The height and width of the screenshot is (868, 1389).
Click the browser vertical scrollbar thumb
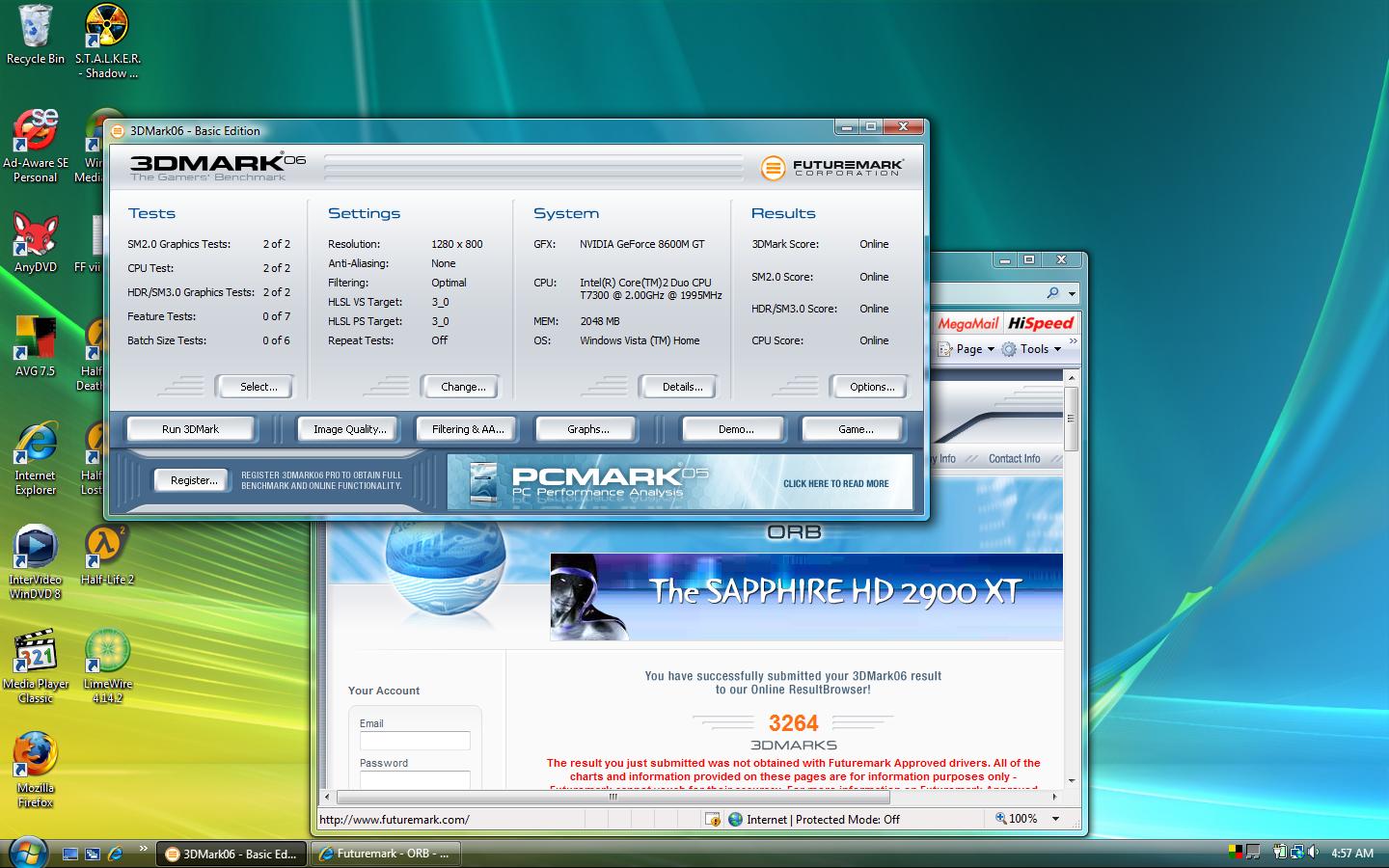click(x=1071, y=419)
